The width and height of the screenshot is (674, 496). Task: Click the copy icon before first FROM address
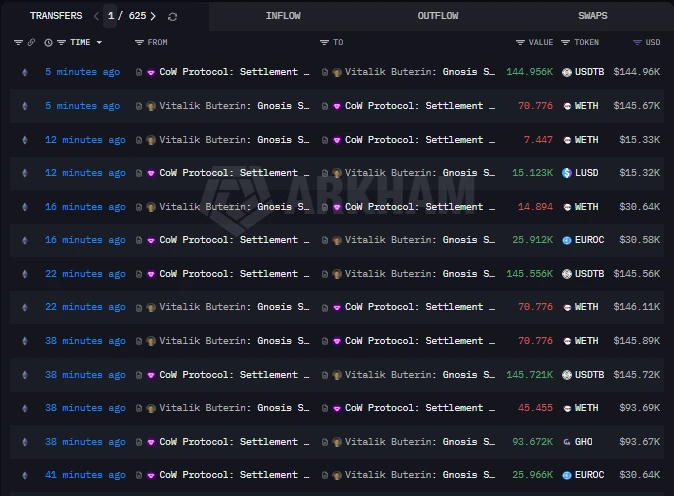coord(139,72)
